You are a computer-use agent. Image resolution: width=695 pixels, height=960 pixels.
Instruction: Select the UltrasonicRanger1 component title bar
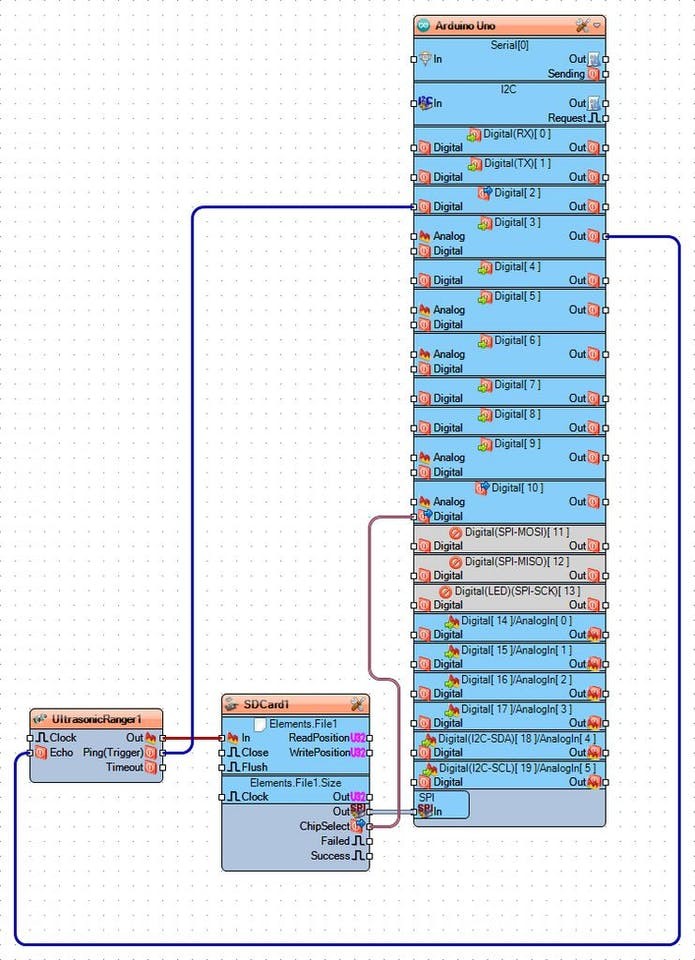click(96, 719)
